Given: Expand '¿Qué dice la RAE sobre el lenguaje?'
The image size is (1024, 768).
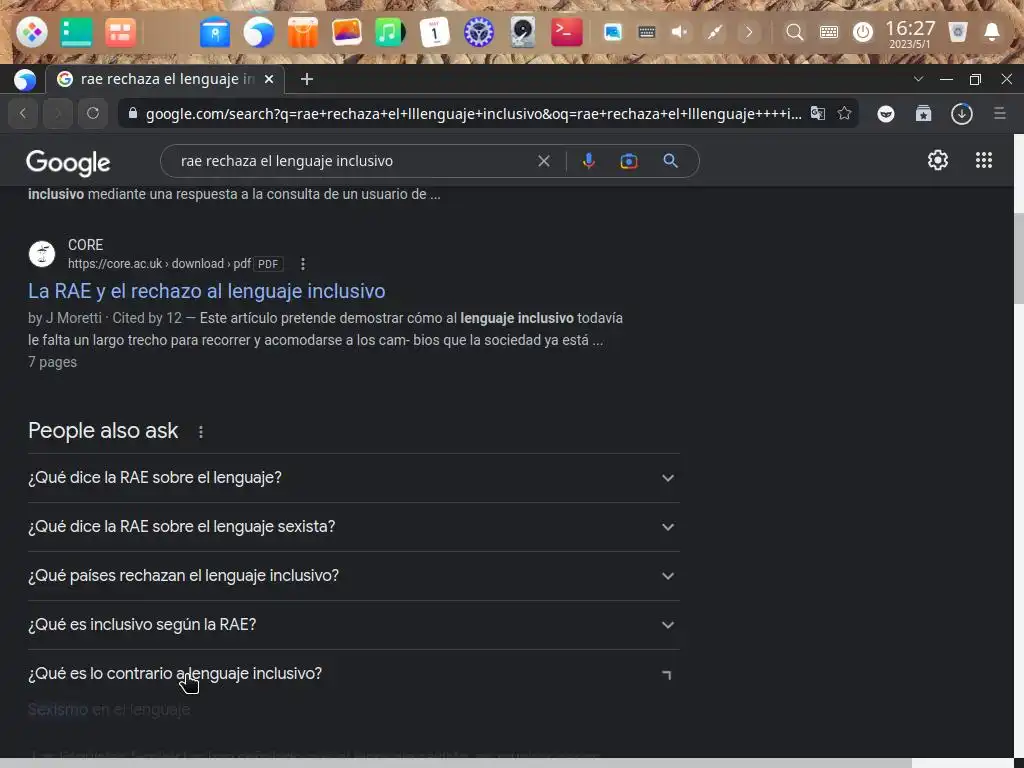Looking at the screenshot, I should click(x=353, y=477).
